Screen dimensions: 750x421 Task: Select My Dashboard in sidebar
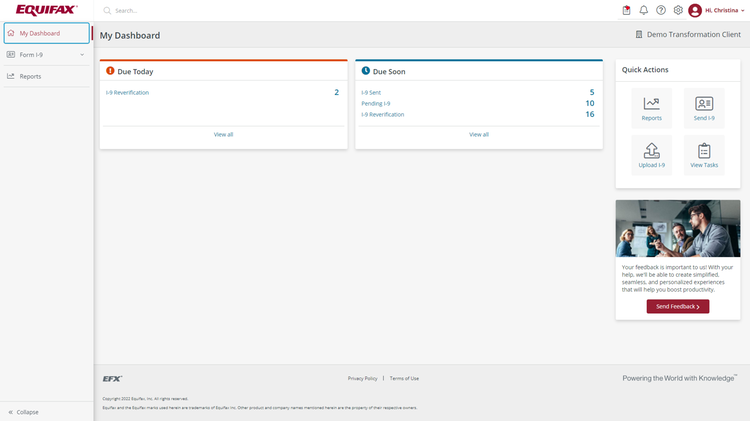[x=46, y=33]
